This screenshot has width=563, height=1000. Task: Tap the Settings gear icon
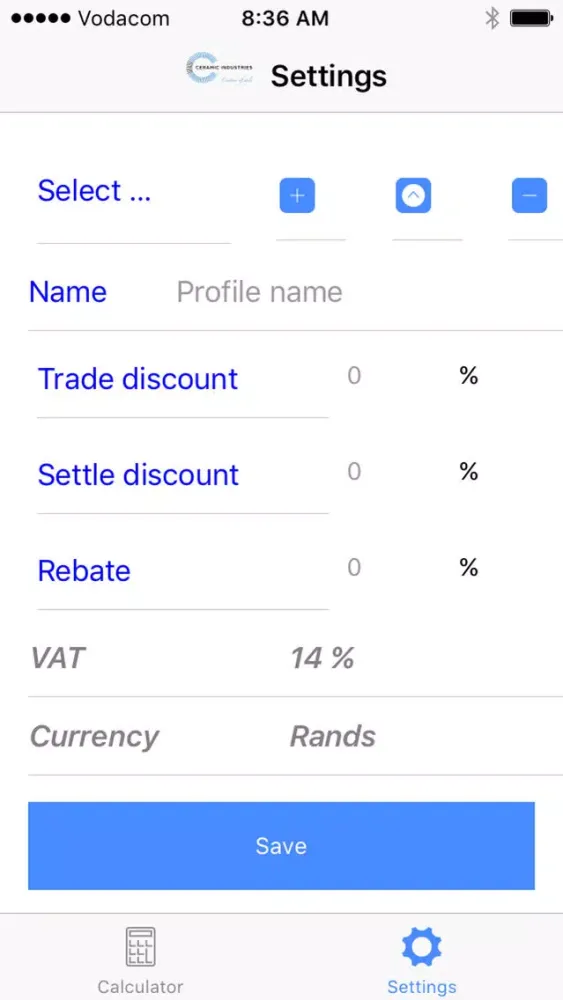point(421,947)
